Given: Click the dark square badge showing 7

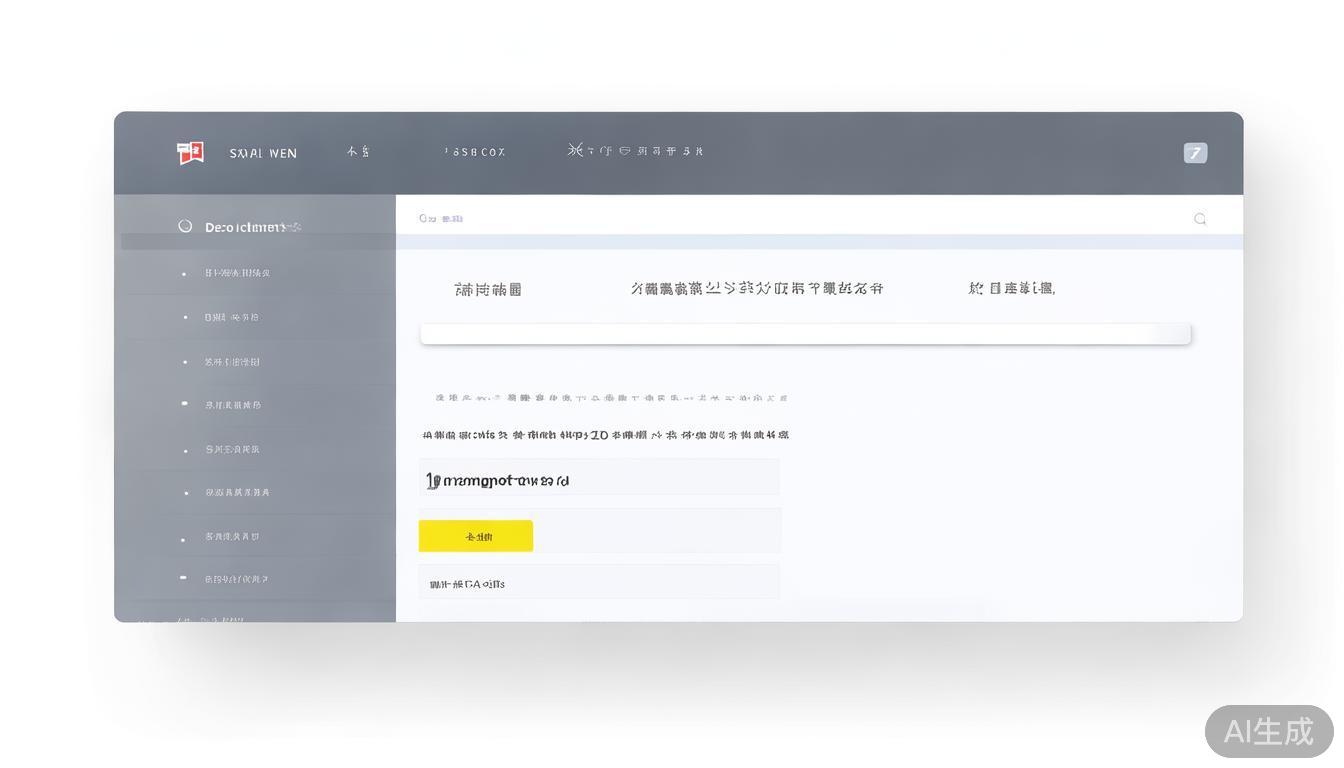Looking at the screenshot, I should pos(1195,152).
